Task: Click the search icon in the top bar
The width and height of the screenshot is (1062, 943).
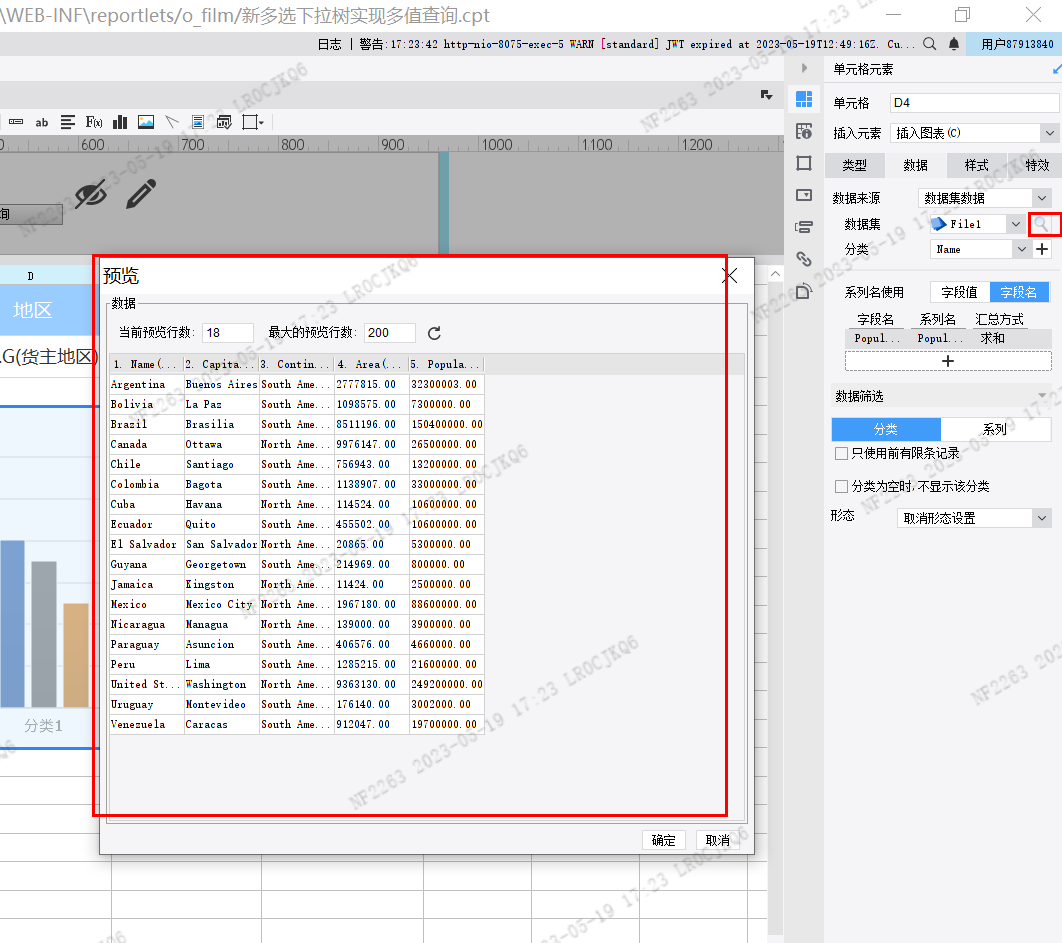Action: pos(930,44)
